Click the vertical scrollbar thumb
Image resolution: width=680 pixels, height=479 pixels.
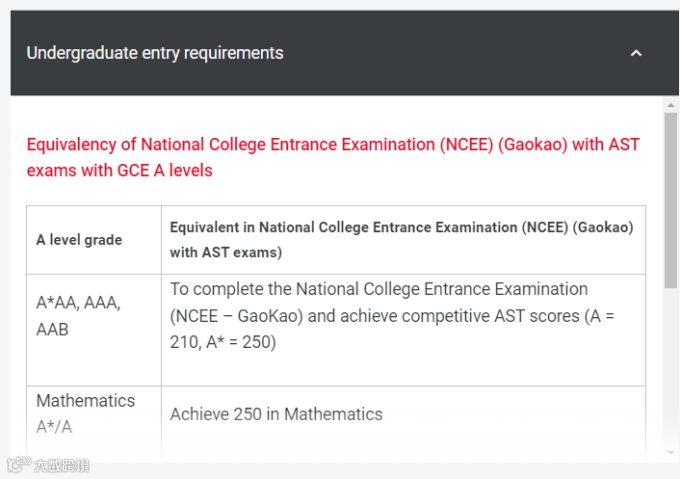click(x=671, y=200)
